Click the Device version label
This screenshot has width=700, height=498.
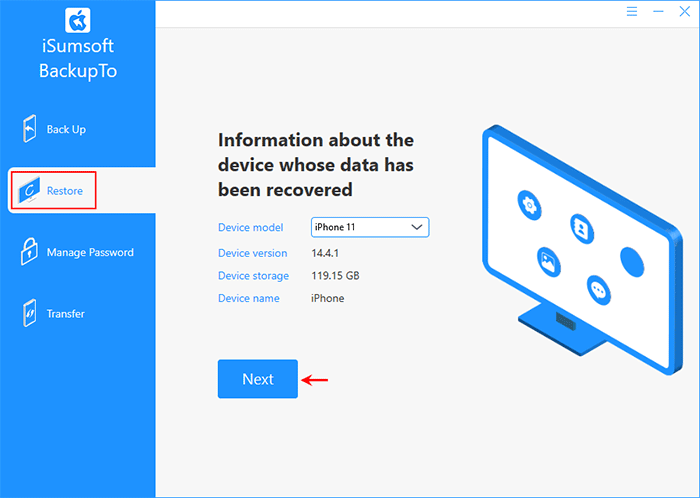[x=253, y=253]
